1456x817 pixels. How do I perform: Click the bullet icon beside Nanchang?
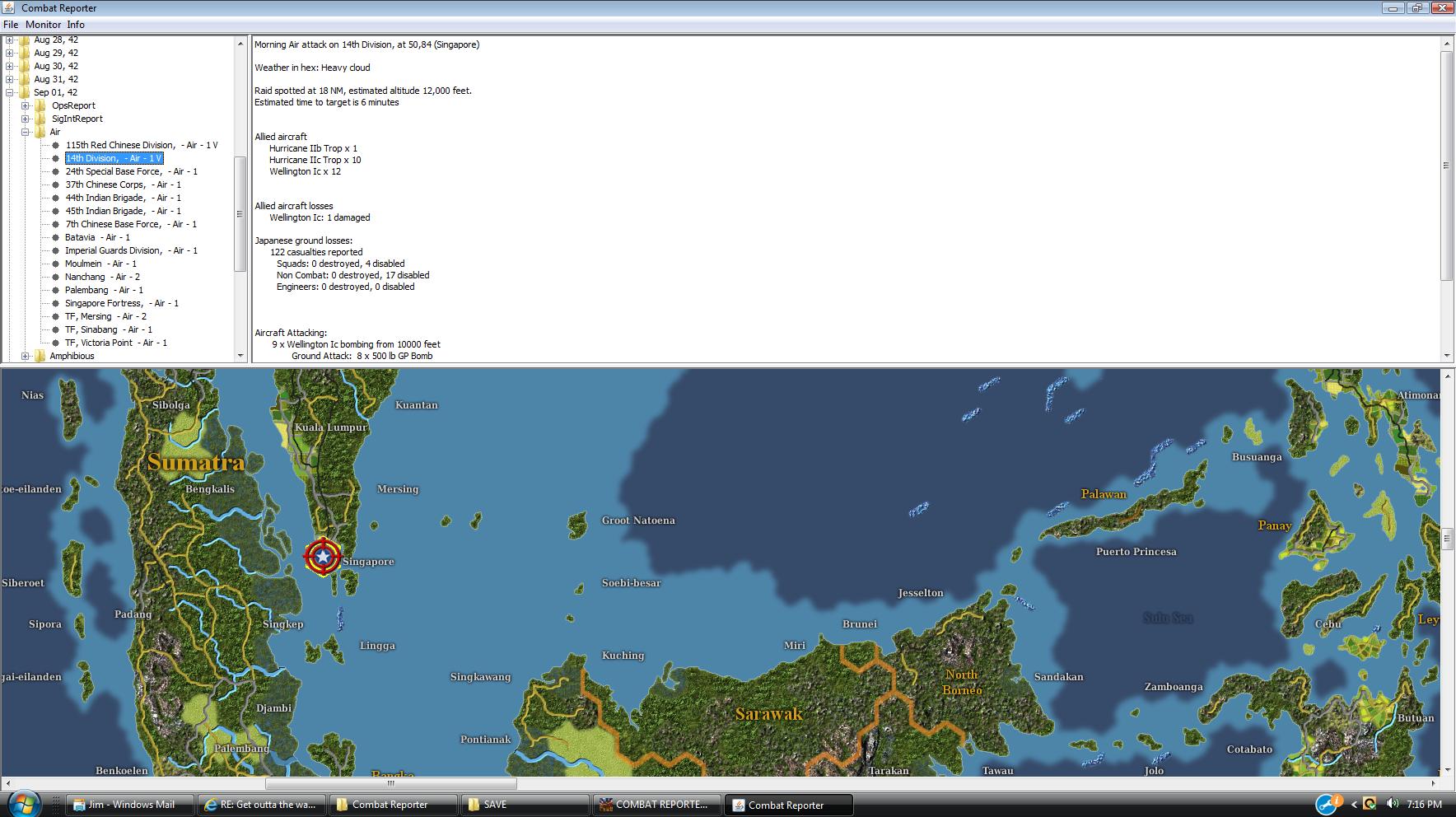coord(56,277)
